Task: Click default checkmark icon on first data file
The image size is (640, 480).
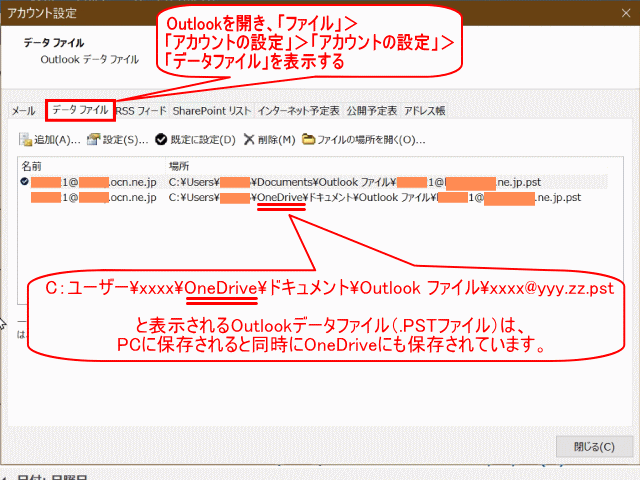Action: point(24,181)
